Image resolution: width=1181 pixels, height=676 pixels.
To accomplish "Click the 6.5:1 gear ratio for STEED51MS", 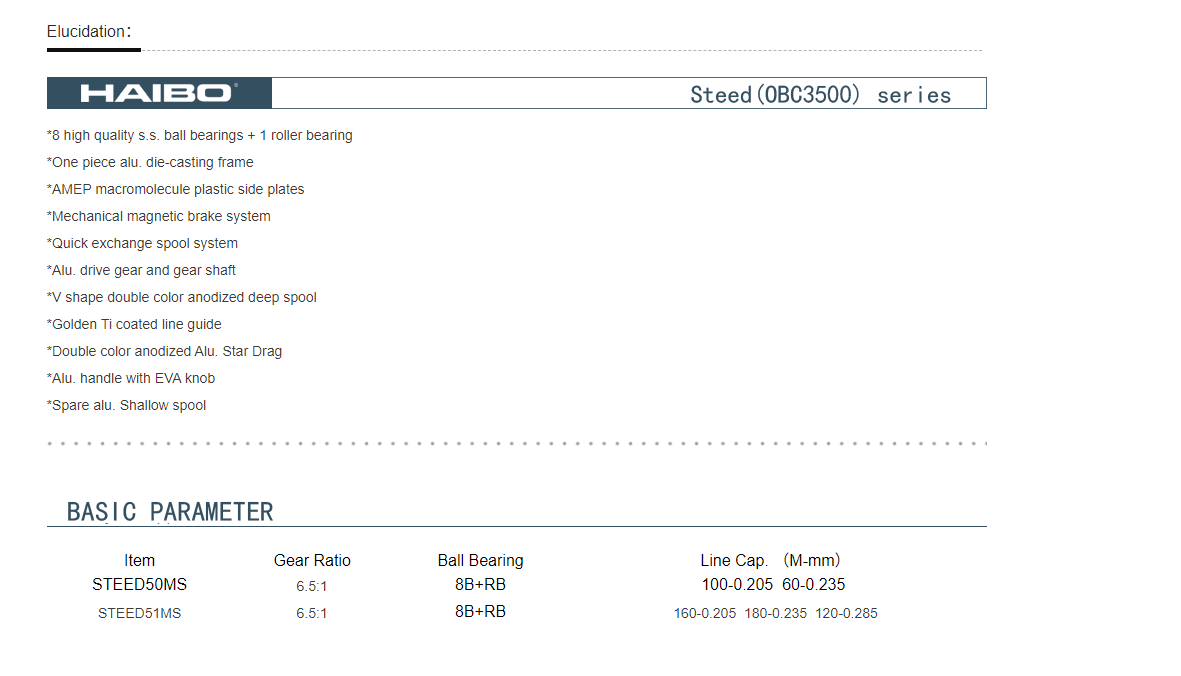I will [312, 614].
